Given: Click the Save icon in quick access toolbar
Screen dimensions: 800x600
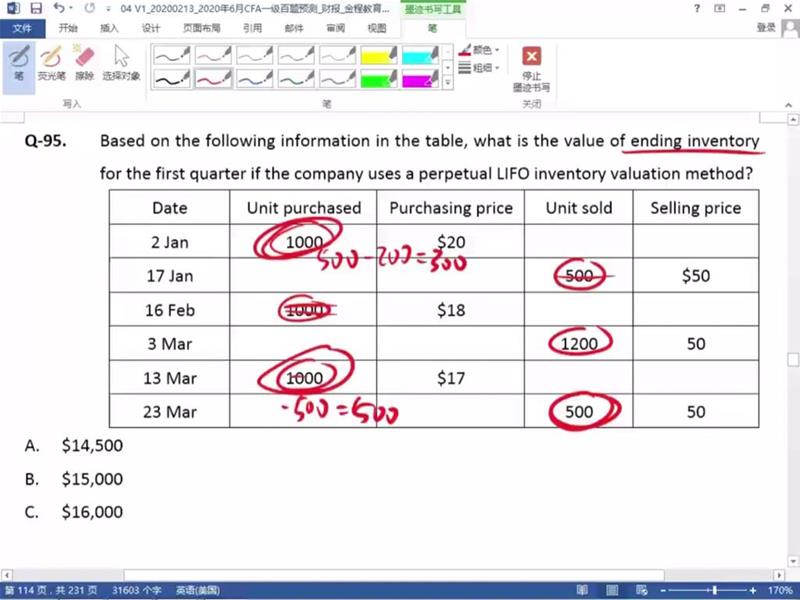Looking at the screenshot, I should (x=35, y=8).
